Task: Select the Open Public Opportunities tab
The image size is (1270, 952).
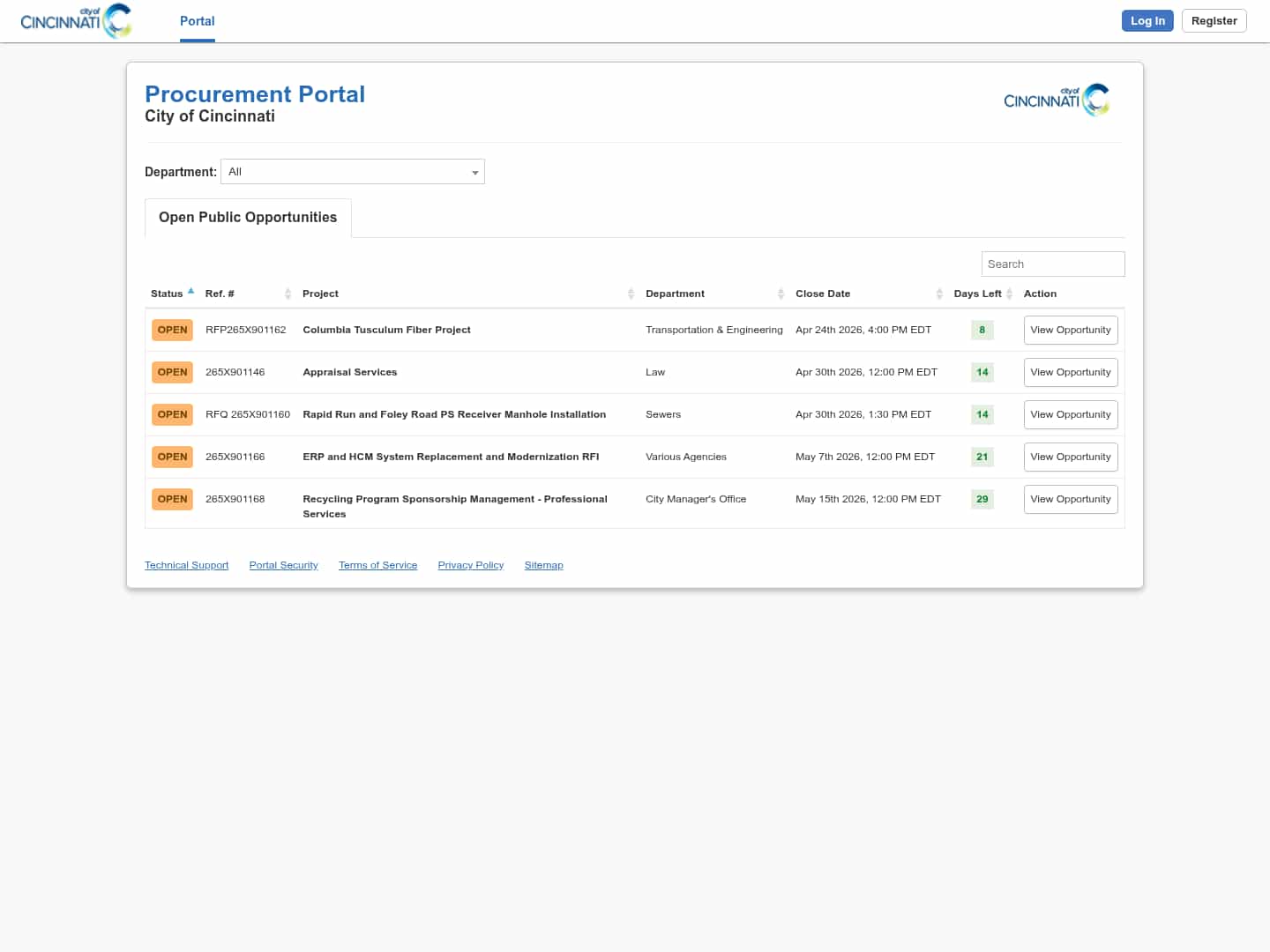Action: [x=248, y=218]
